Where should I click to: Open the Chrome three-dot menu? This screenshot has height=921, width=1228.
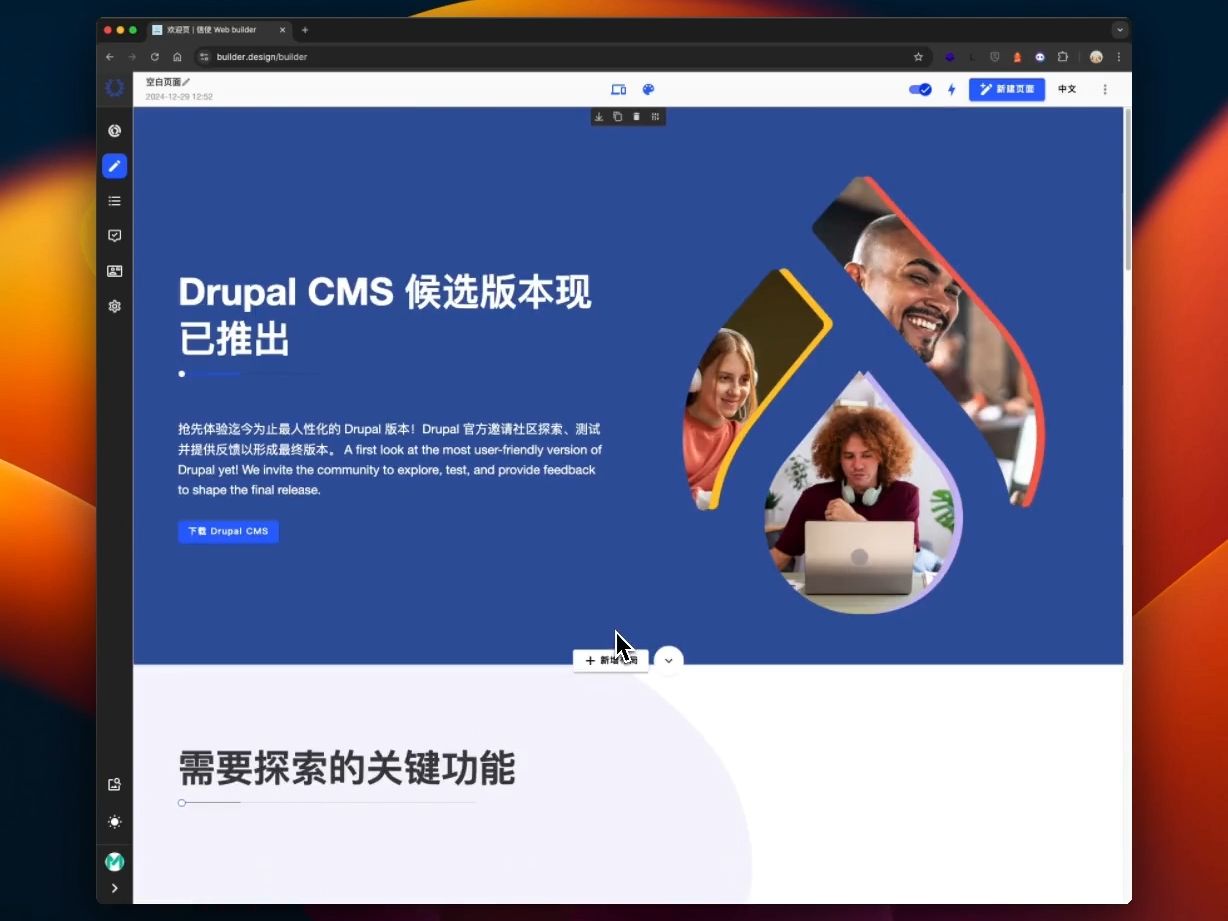tap(1119, 57)
